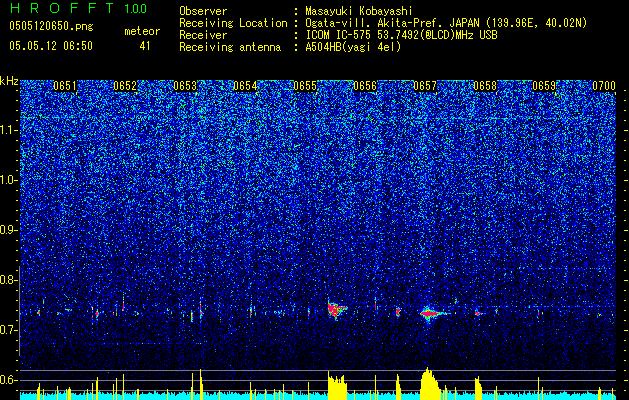Click the 1.0 kHz frequency label
The width and height of the screenshot is (629, 400).
[x=8, y=180]
